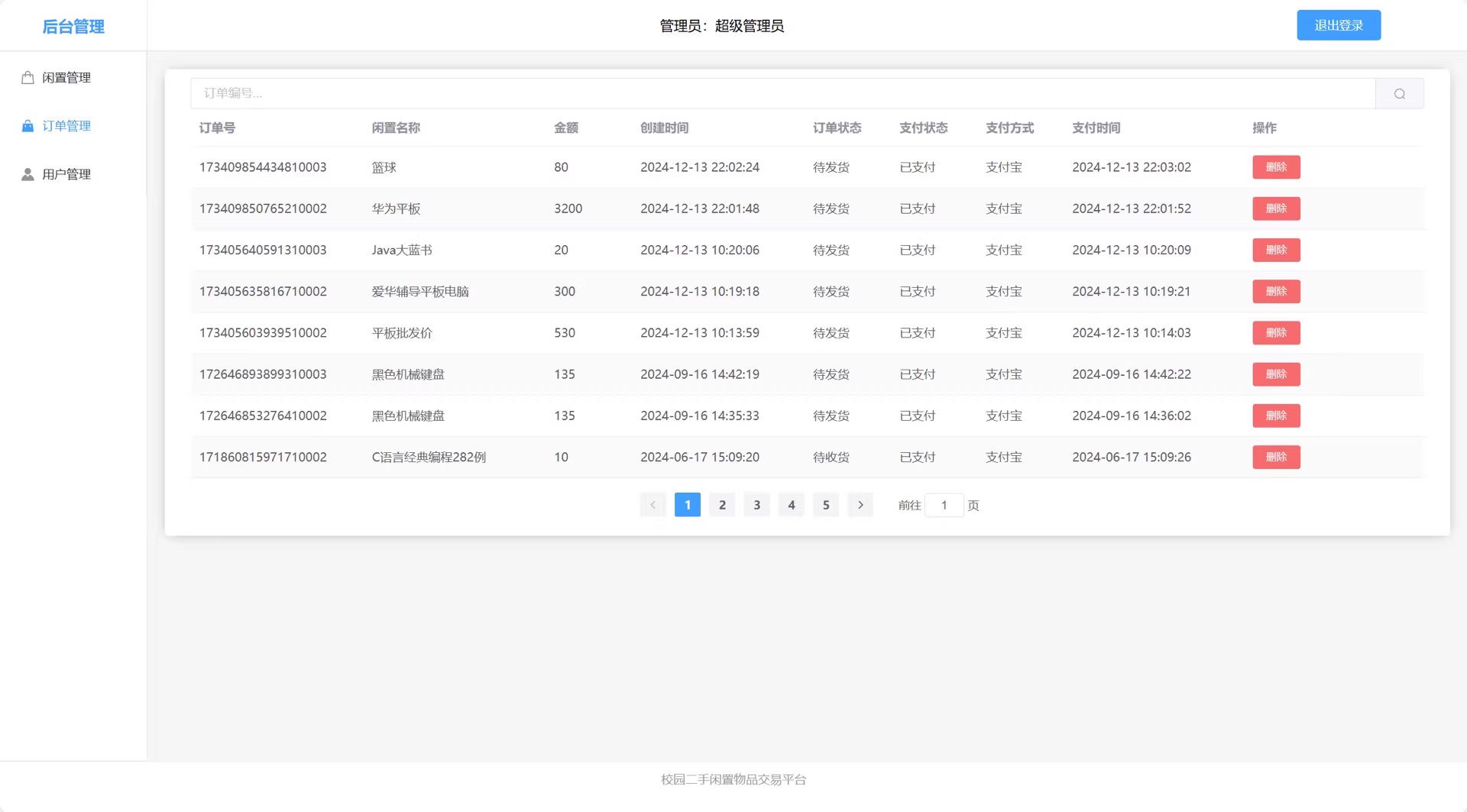The height and width of the screenshot is (812, 1467).
Task: Delete the 篮球 order
Action: pos(1276,167)
